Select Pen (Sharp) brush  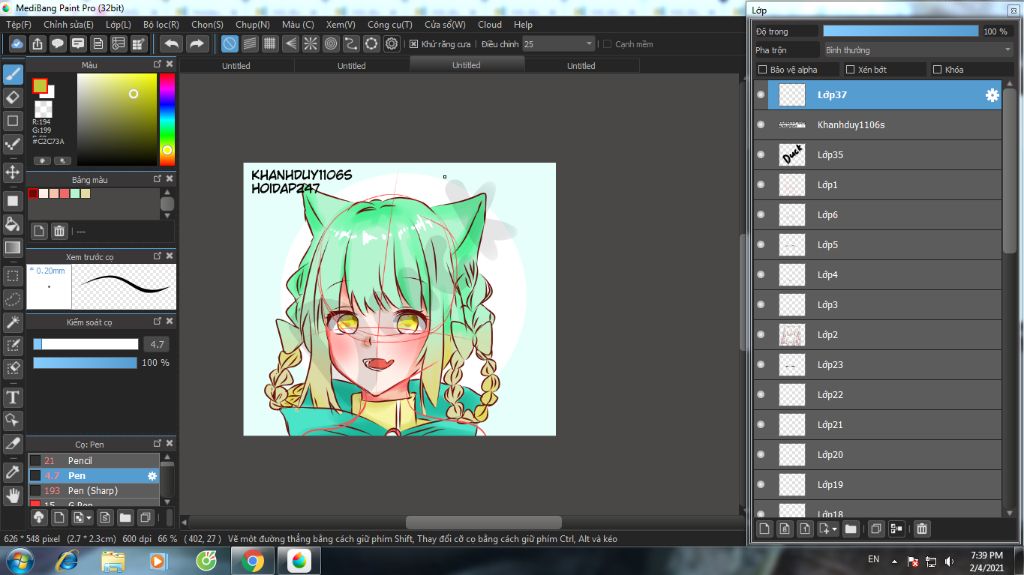(93, 491)
